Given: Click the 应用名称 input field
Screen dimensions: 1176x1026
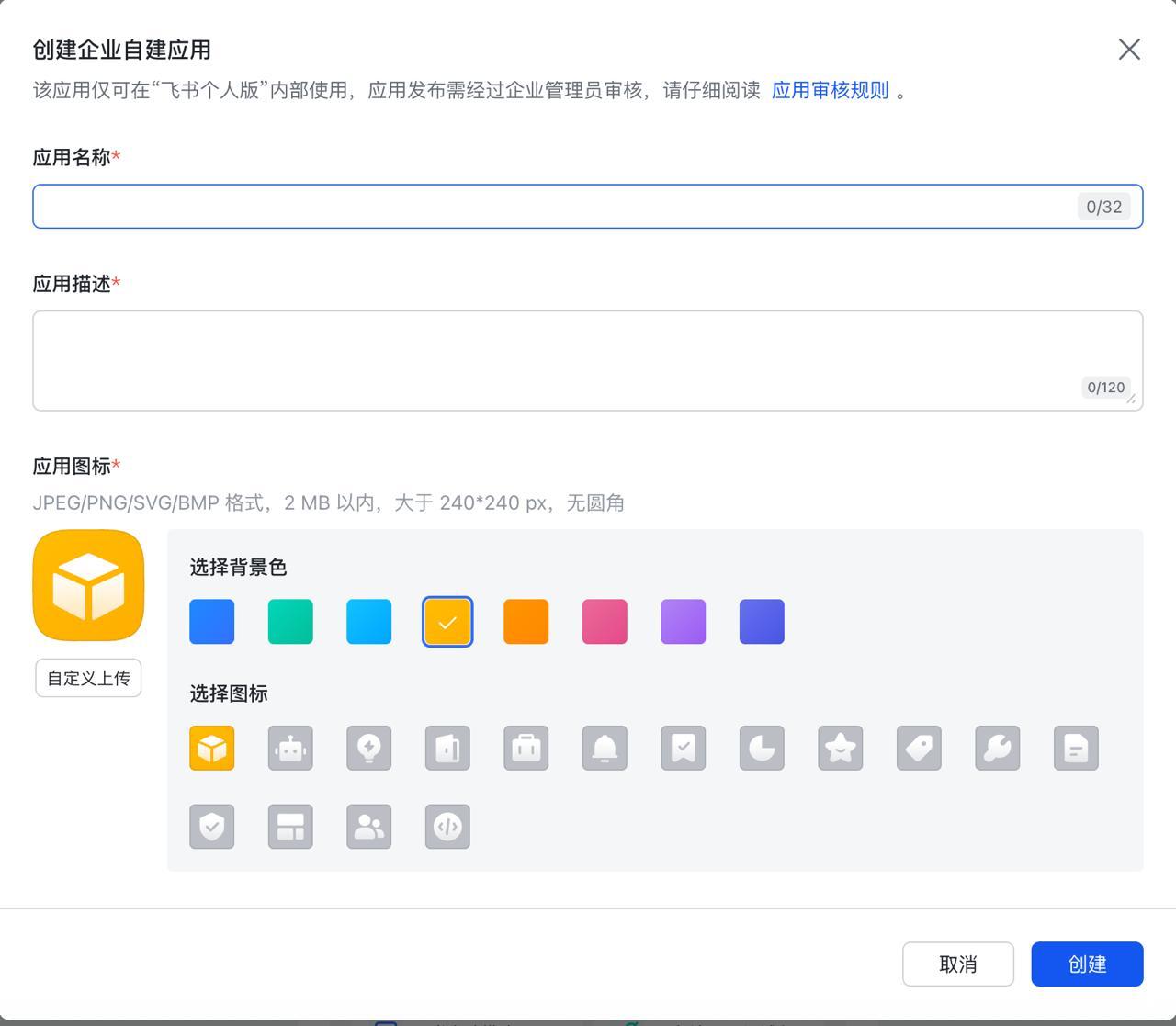Looking at the screenshot, I should click(588, 206).
